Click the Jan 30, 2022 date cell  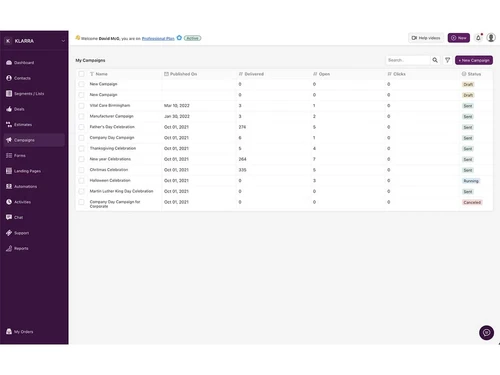[177, 116]
